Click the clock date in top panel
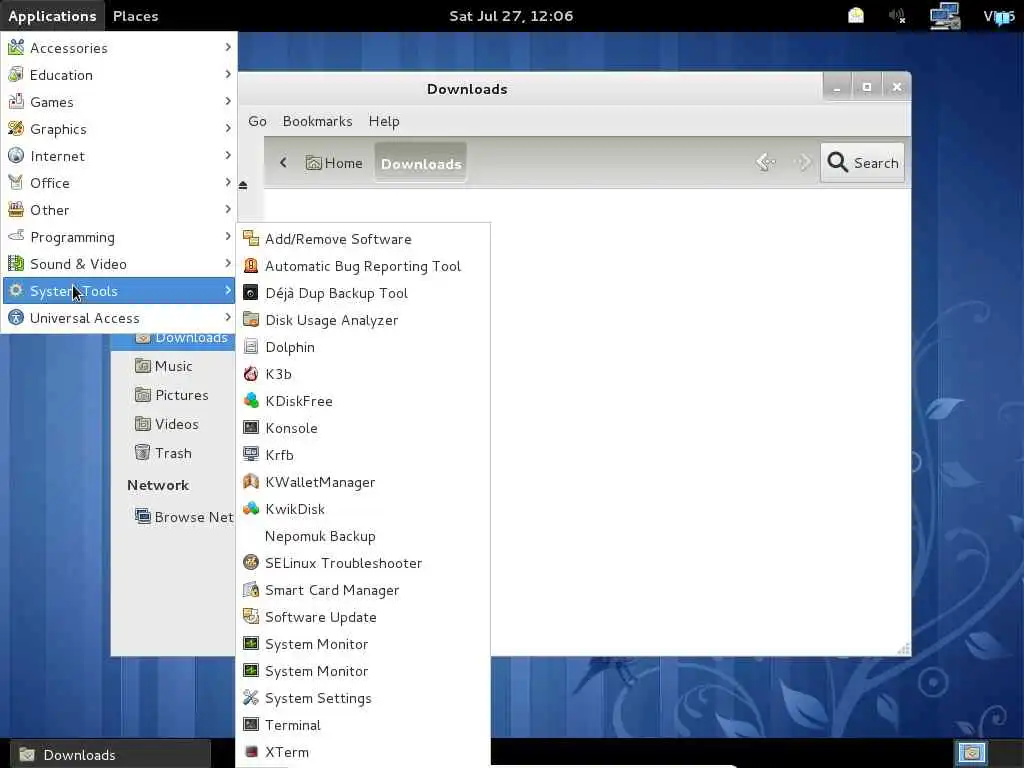This screenshot has width=1024, height=768. [x=511, y=16]
